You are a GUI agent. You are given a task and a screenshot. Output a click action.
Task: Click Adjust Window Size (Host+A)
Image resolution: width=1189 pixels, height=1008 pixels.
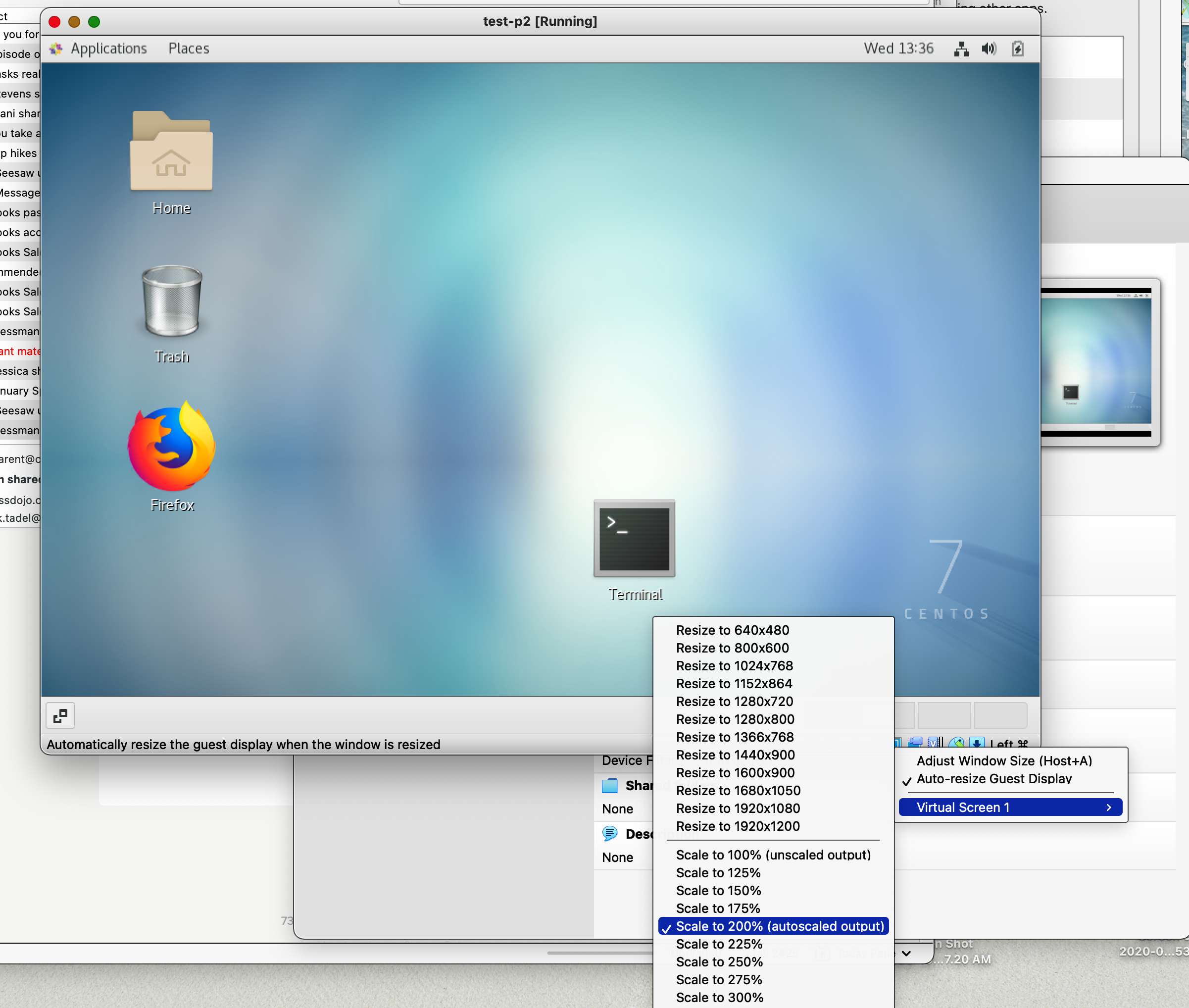(1004, 760)
